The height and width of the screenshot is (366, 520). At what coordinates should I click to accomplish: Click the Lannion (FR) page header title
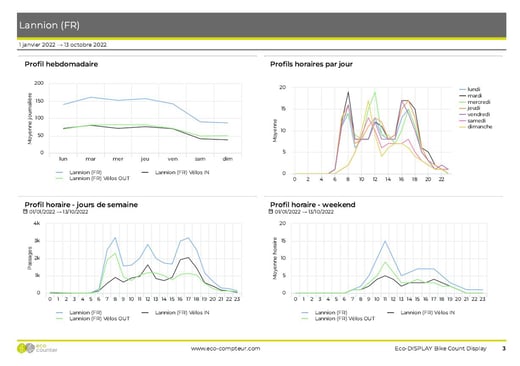[x=49, y=25]
